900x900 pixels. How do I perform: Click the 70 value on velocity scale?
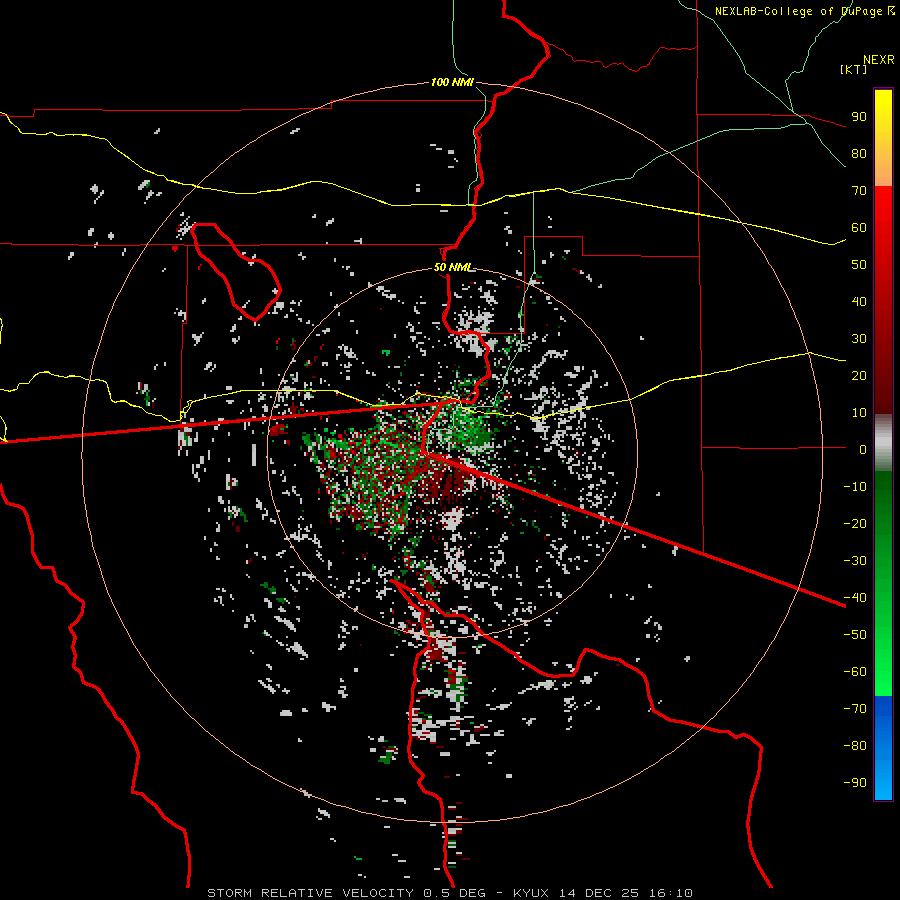(859, 191)
